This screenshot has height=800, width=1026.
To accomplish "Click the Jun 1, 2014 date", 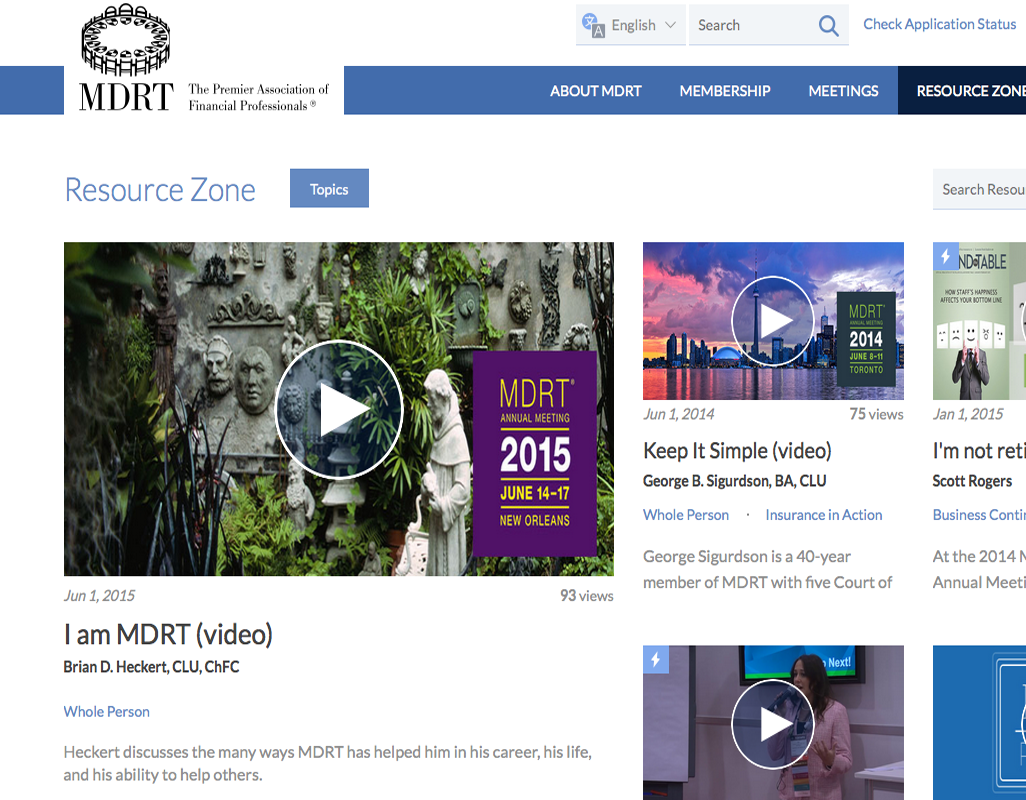I will (679, 414).
